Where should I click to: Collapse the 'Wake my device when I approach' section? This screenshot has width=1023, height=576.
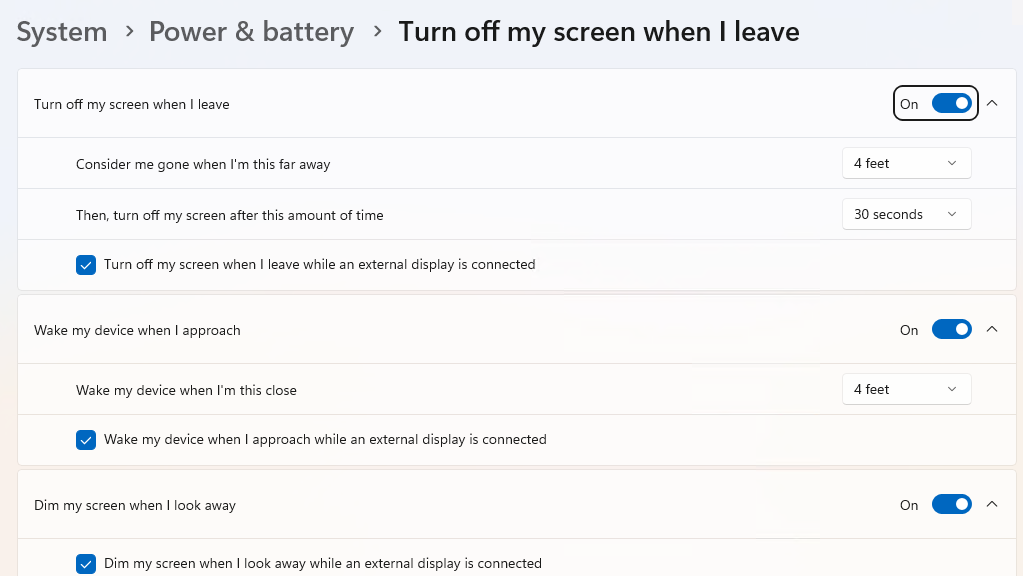pos(992,329)
